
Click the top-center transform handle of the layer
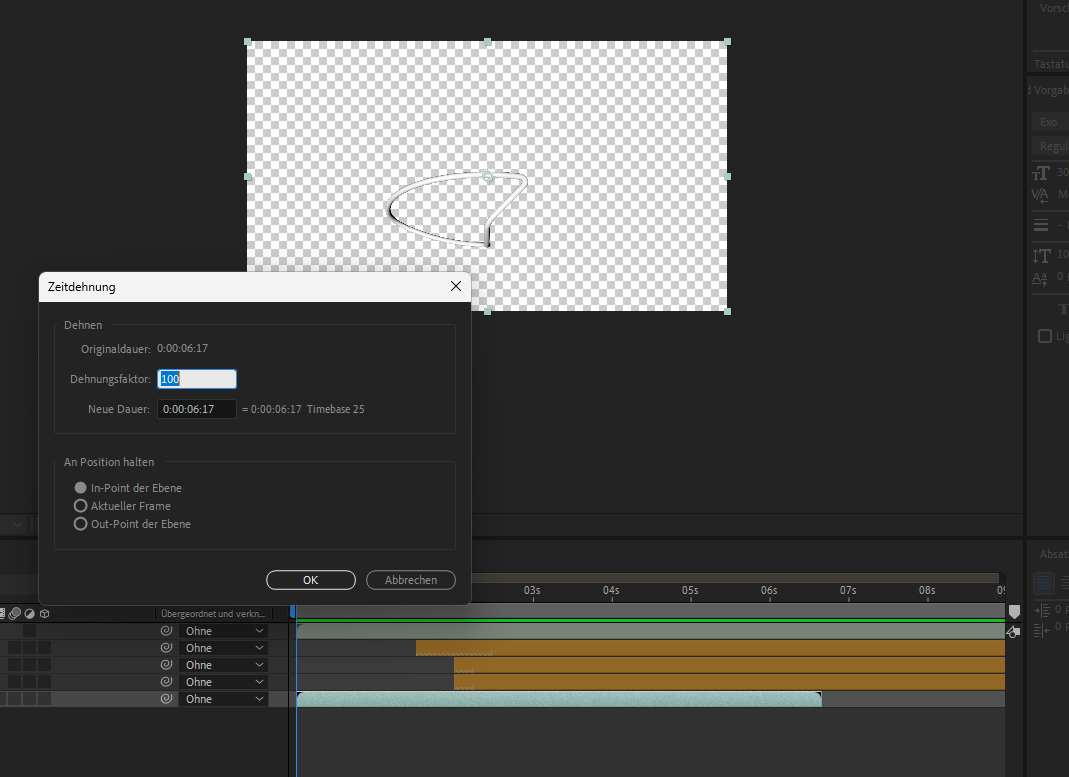pyautogui.click(x=487, y=42)
